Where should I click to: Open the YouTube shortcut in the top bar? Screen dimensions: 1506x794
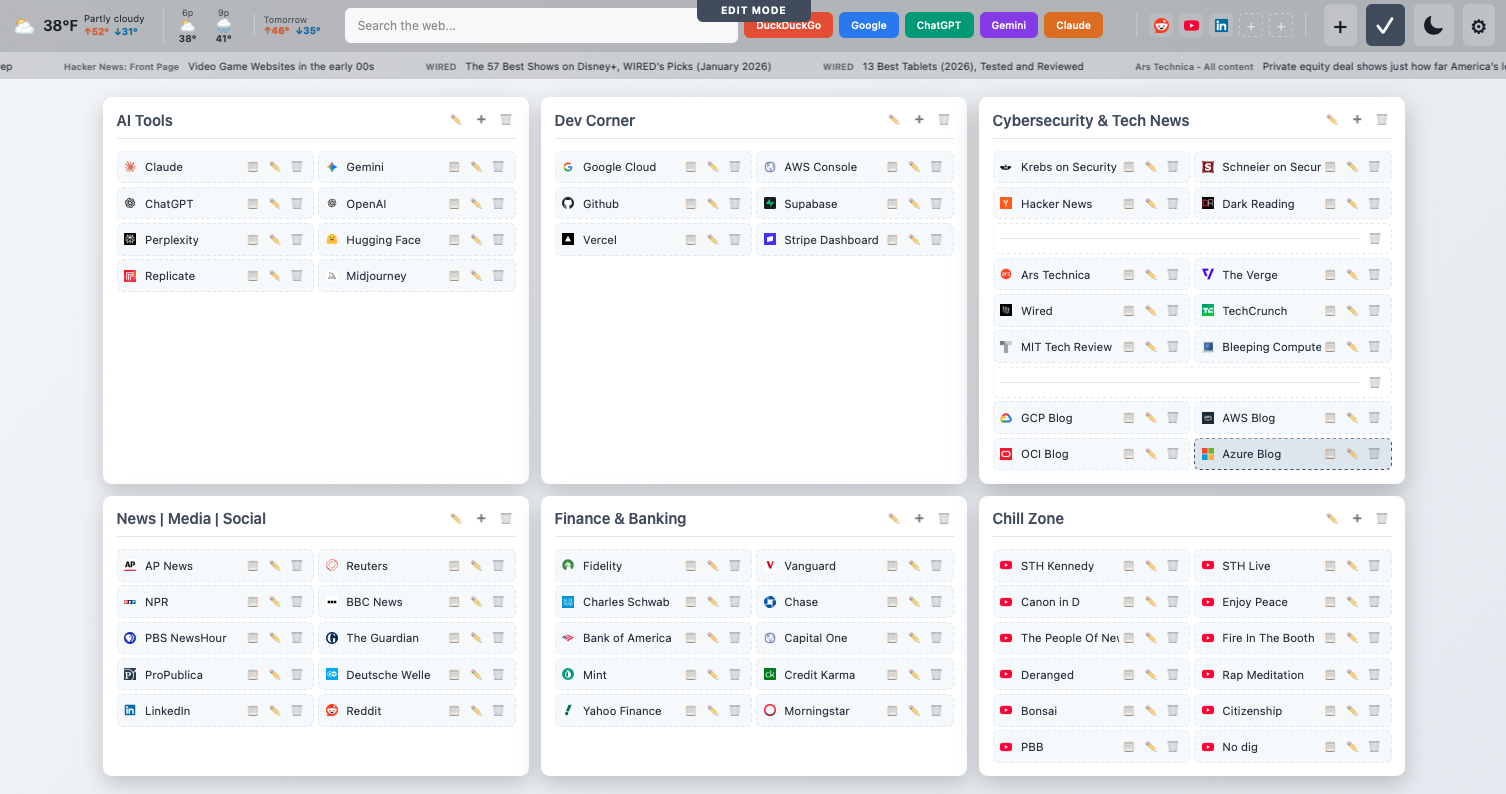(x=1191, y=25)
